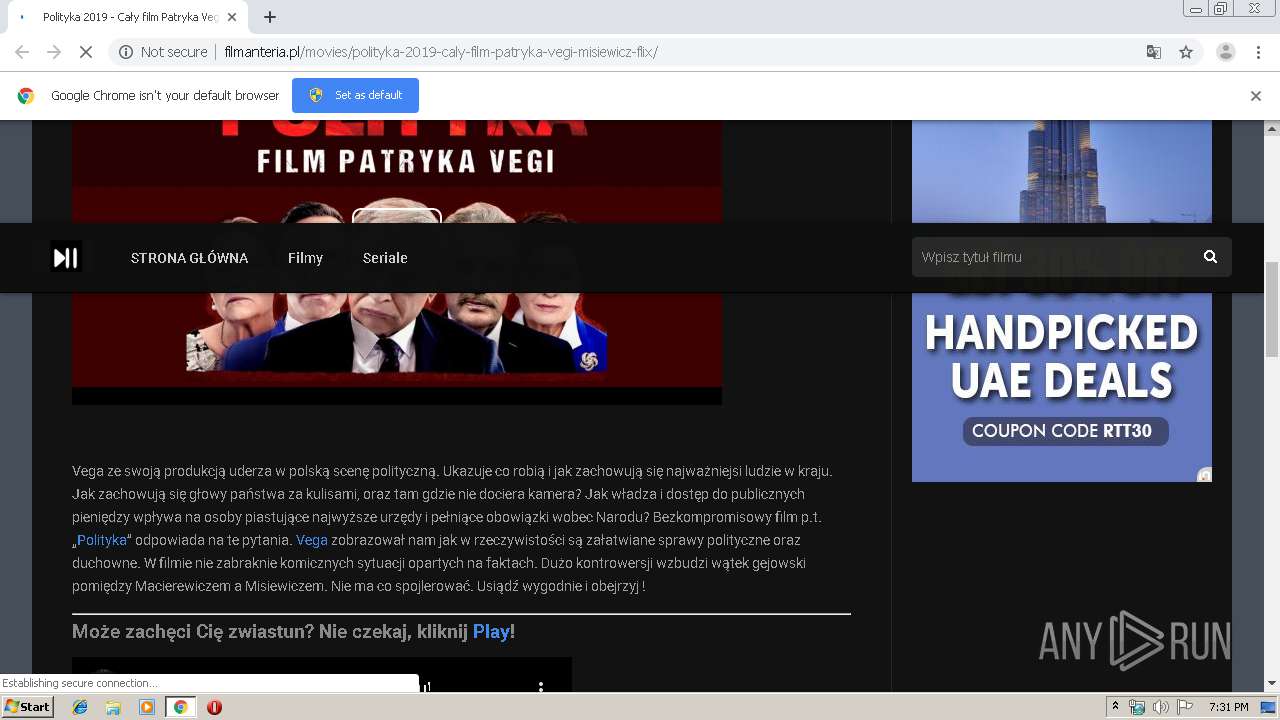
Task: Show hidden tray icons arrow
Action: click(x=1115, y=707)
